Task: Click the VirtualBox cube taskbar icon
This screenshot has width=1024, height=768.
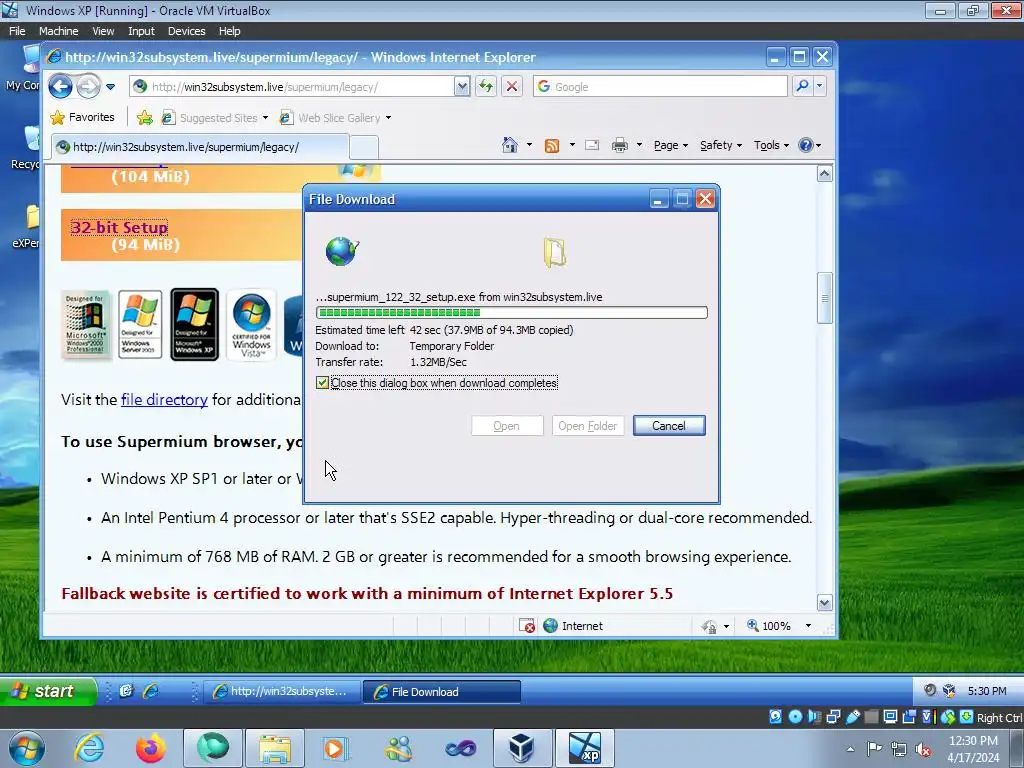Action: click(521, 748)
